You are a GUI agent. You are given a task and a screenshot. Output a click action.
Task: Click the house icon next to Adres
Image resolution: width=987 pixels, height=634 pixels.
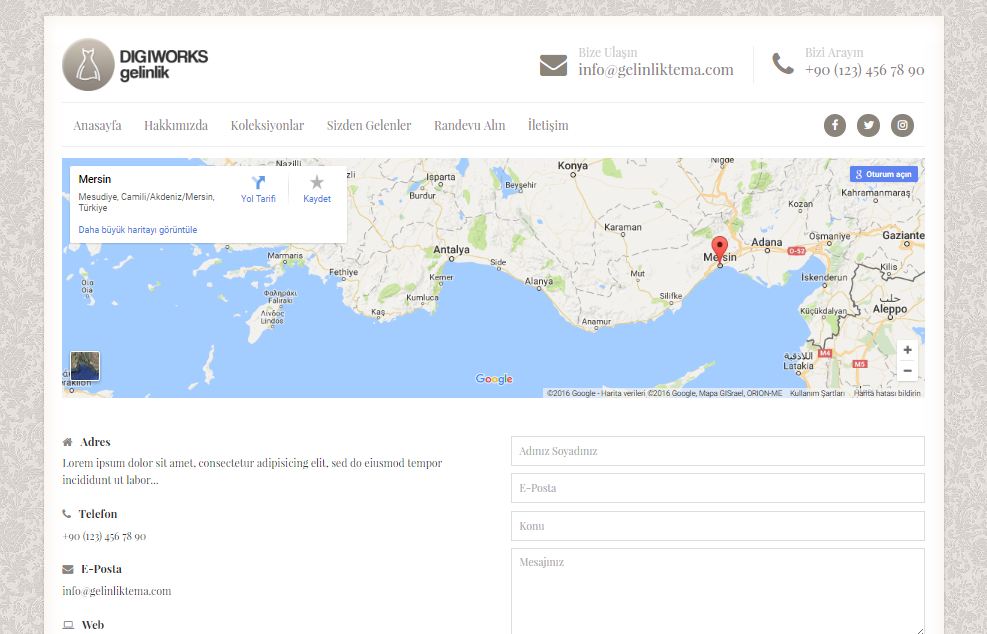[x=67, y=442]
